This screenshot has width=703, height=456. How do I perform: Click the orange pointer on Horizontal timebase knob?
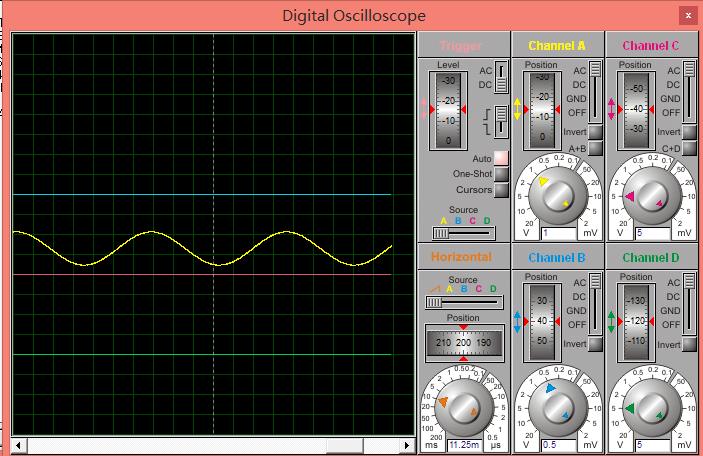click(x=443, y=401)
